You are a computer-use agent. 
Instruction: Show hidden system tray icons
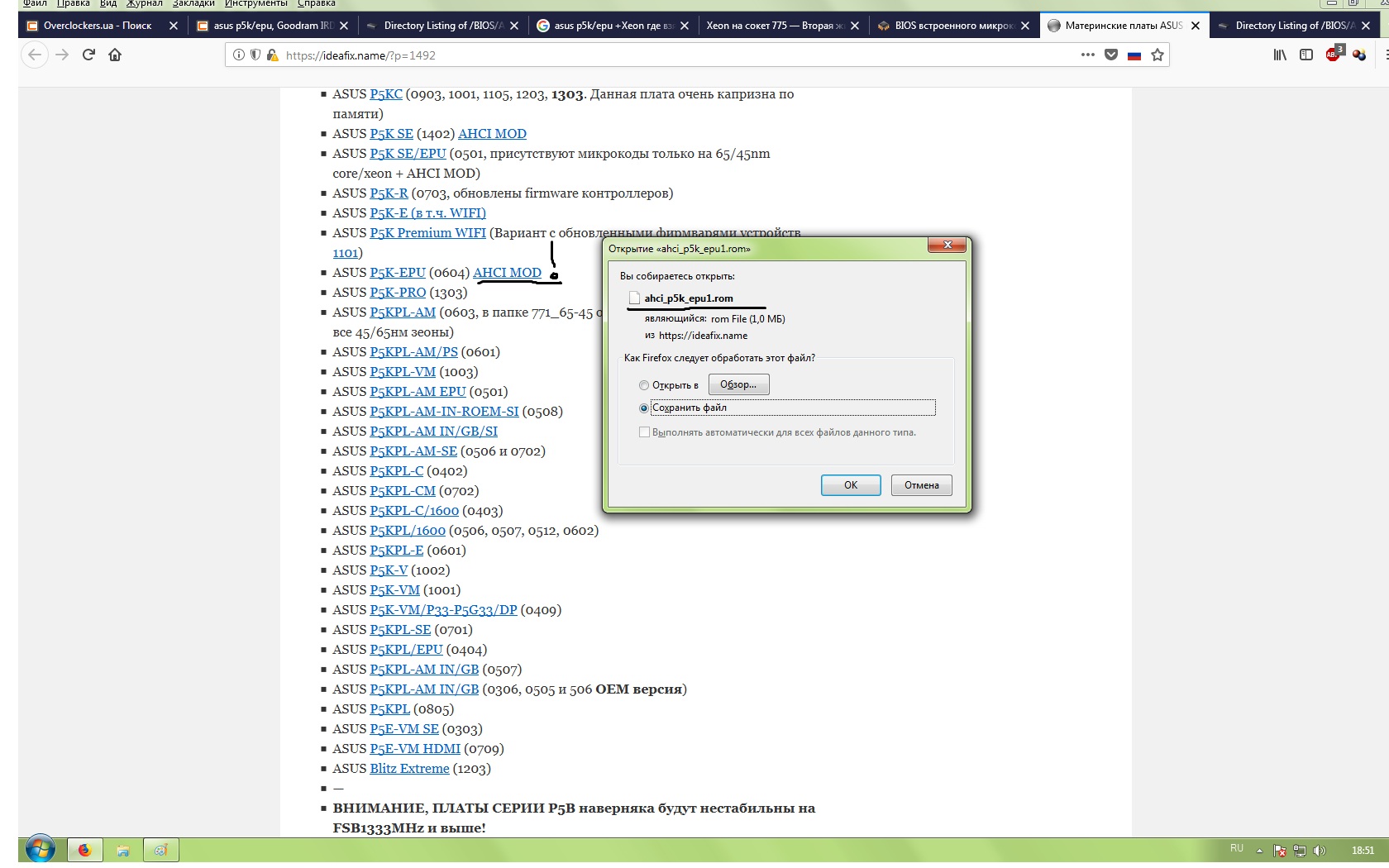(1259, 851)
